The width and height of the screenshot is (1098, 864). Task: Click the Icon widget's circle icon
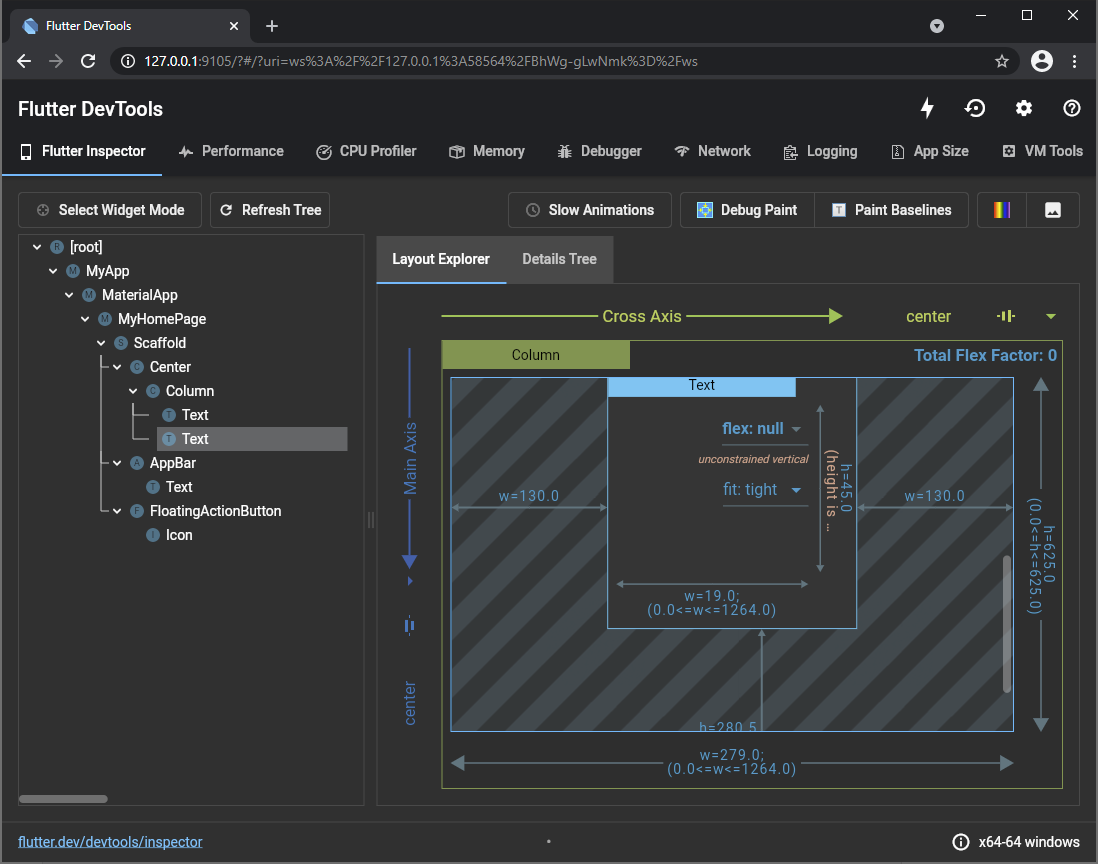pyautogui.click(x=153, y=535)
